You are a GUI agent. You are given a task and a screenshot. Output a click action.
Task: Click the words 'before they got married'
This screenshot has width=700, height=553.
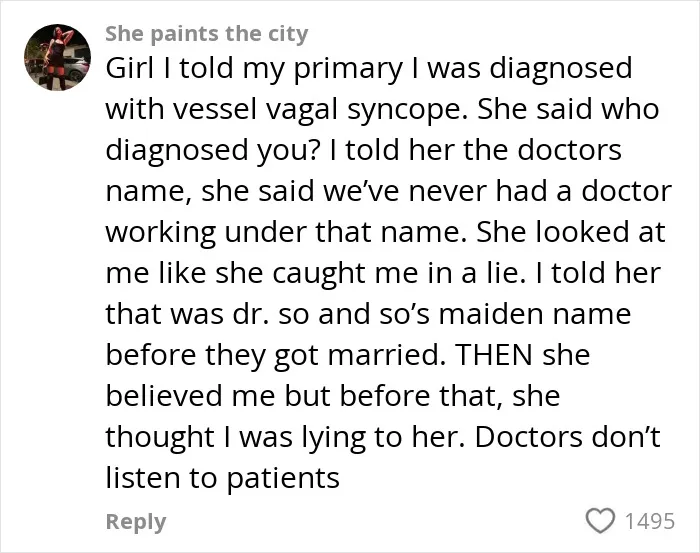pyautogui.click(x=273, y=355)
